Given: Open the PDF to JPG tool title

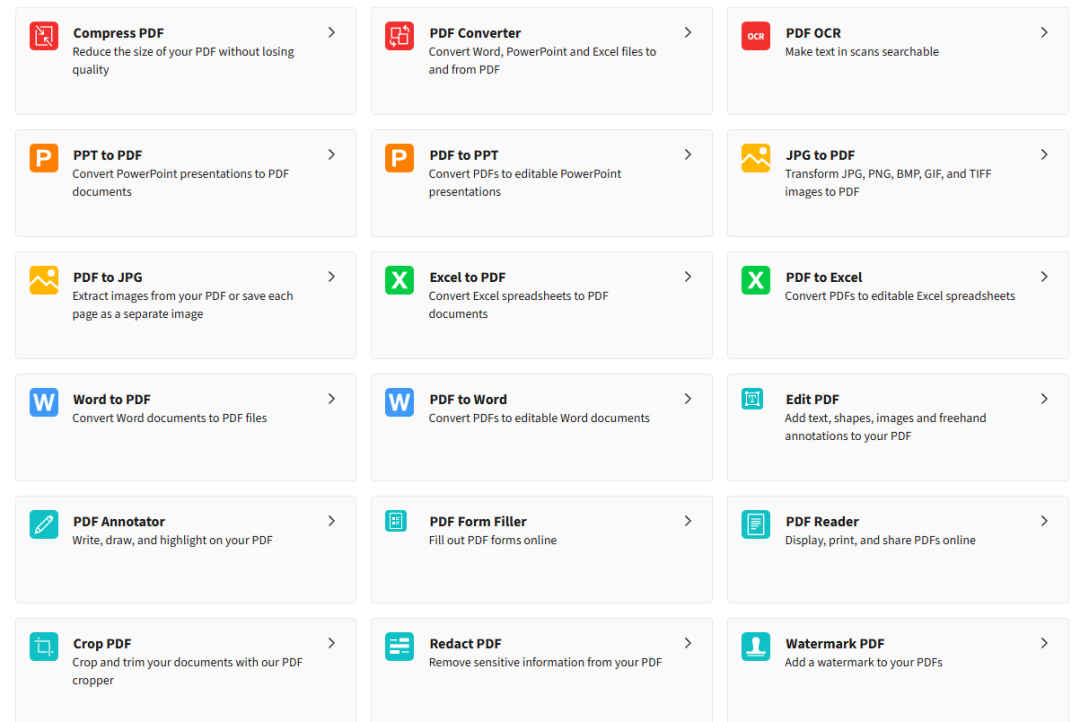Looking at the screenshot, I should (x=108, y=277).
